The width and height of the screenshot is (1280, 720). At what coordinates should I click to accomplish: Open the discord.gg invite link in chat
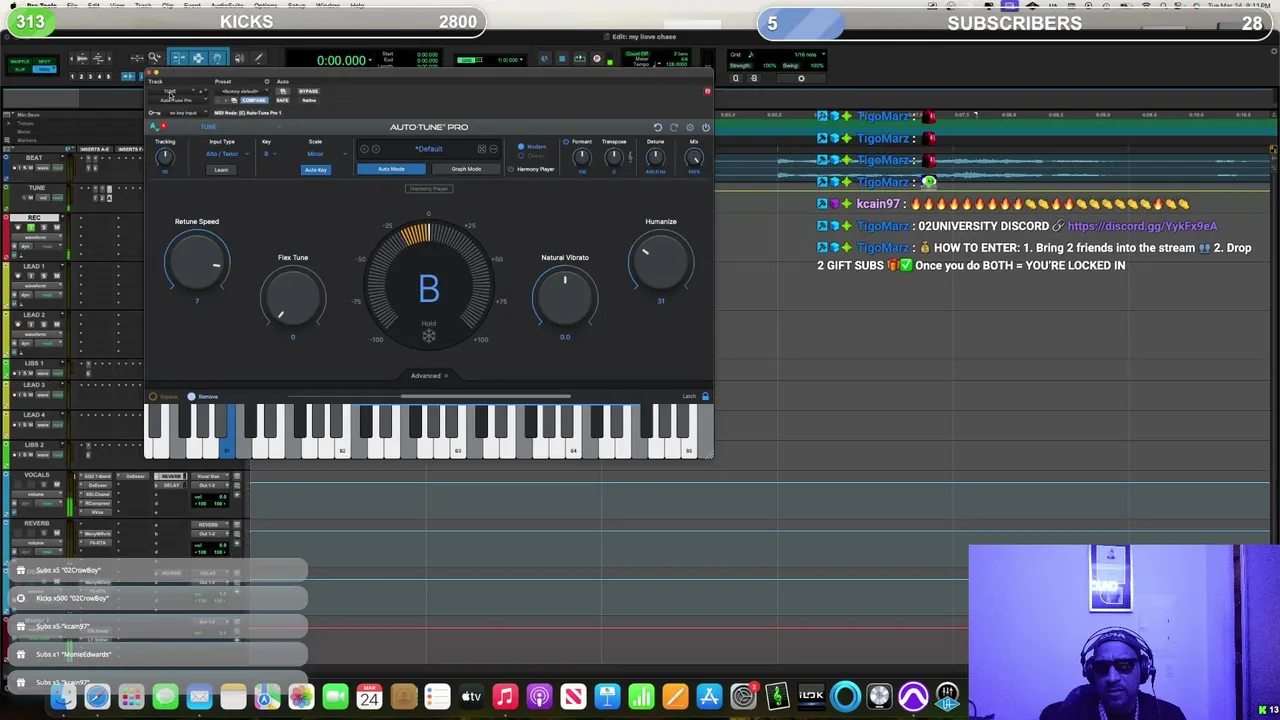click(1142, 226)
